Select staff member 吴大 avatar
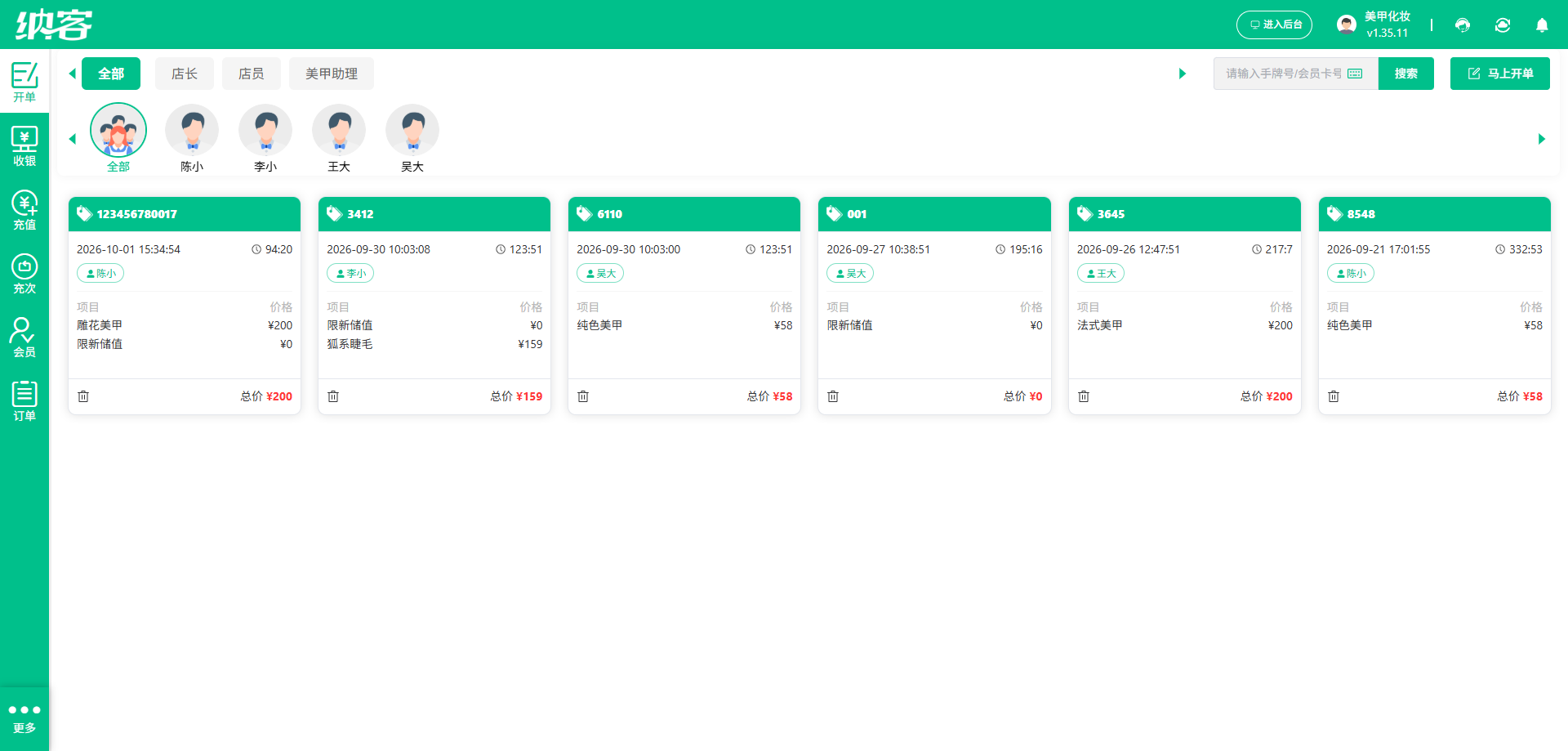Image resolution: width=1568 pixels, height=751 pixels. (x=412, y=131)
